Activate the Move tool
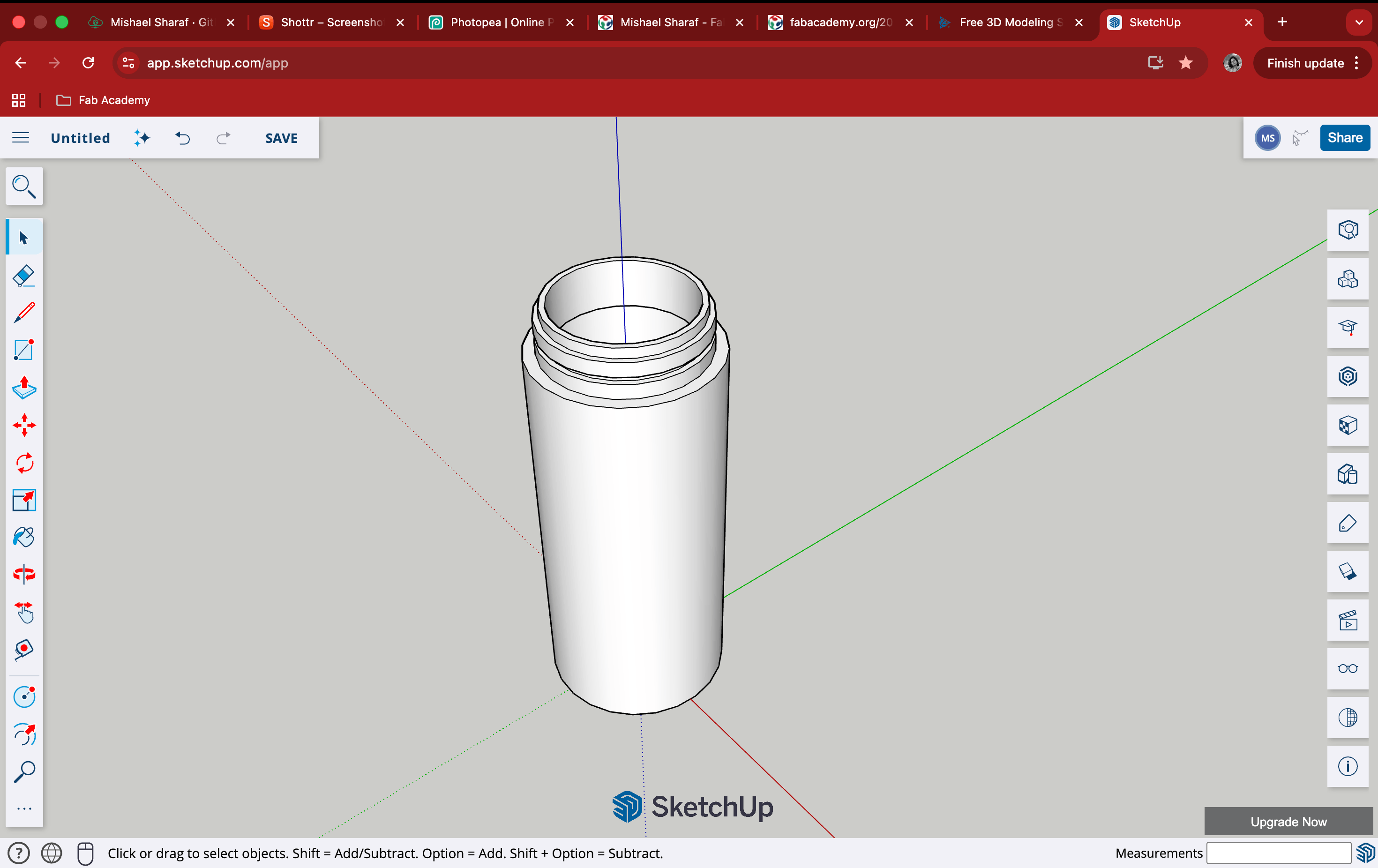1378x868 pixels. click(24, 425)
